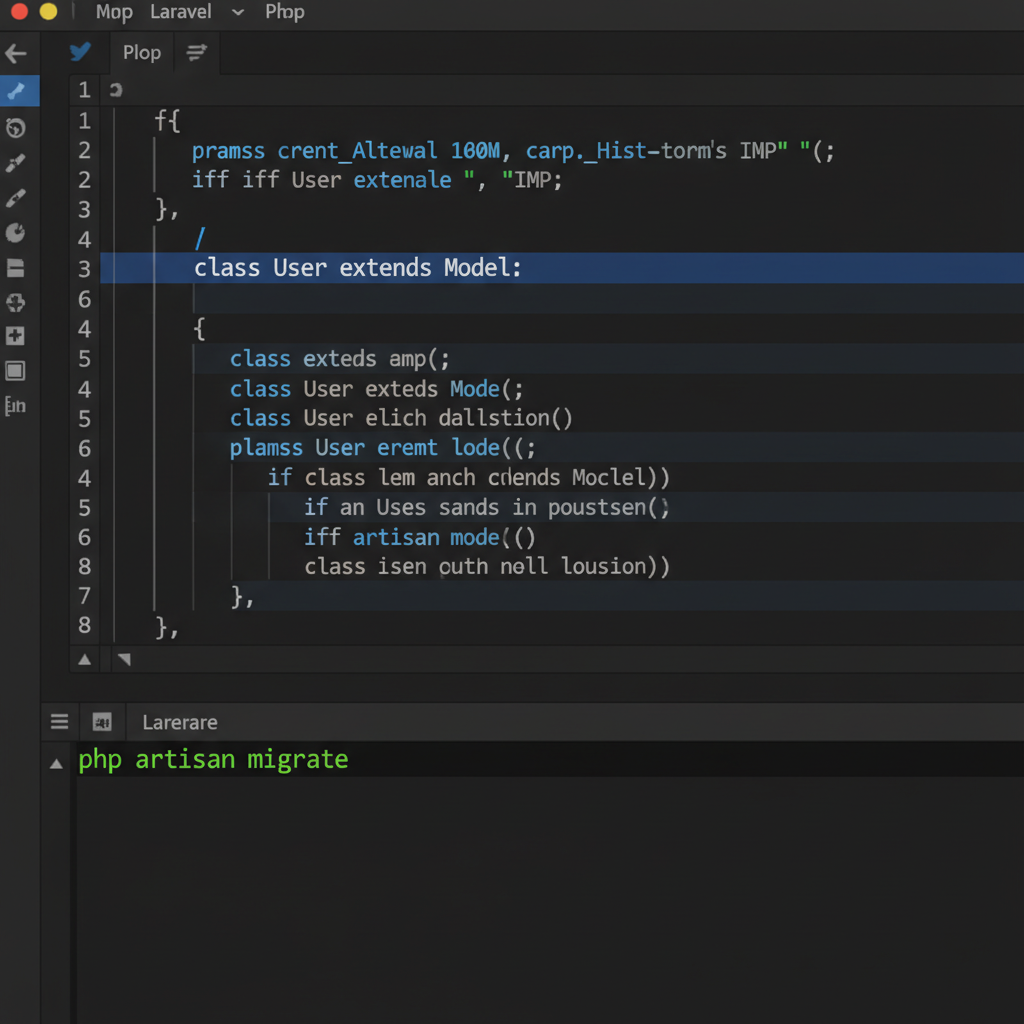The height and width of the screenshot is (1024, 1024).
Task: Click the back arrow at the top of sidebar
Action: coord(19,54)
